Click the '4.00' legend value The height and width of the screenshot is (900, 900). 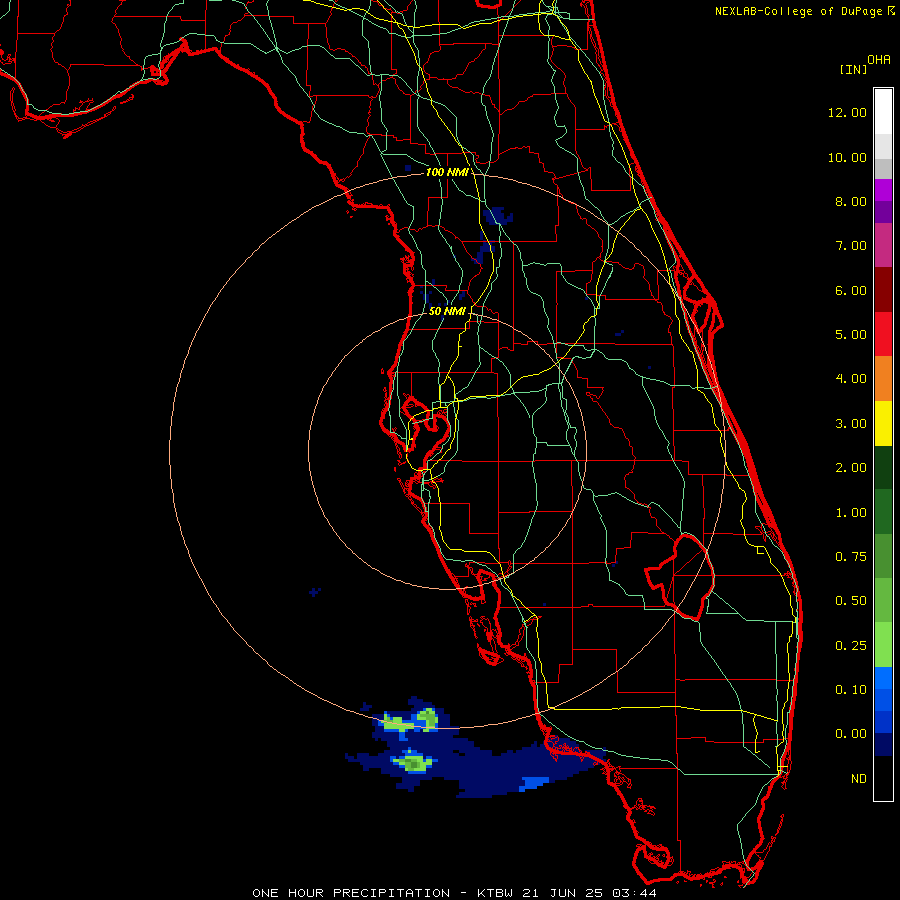coord(851,379)
